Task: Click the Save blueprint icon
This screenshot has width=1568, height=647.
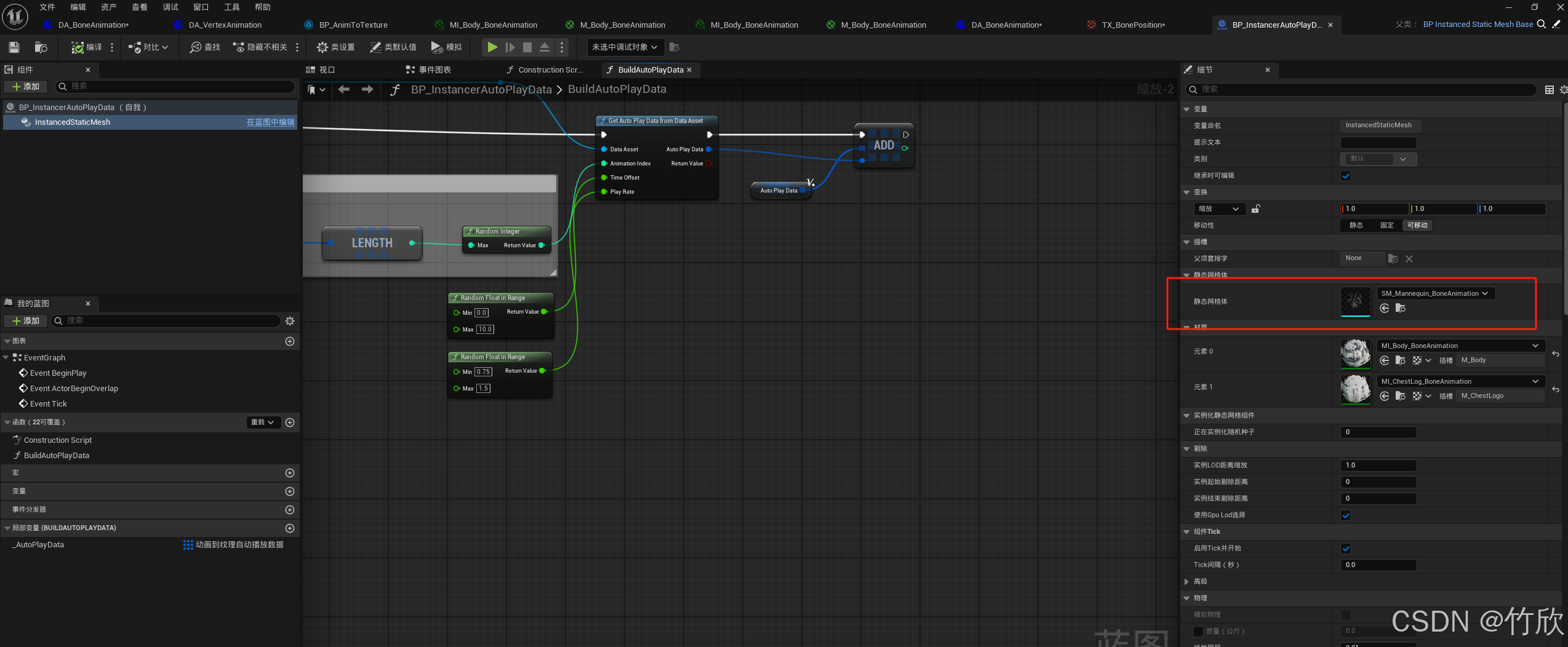Action: pos(14,47)
